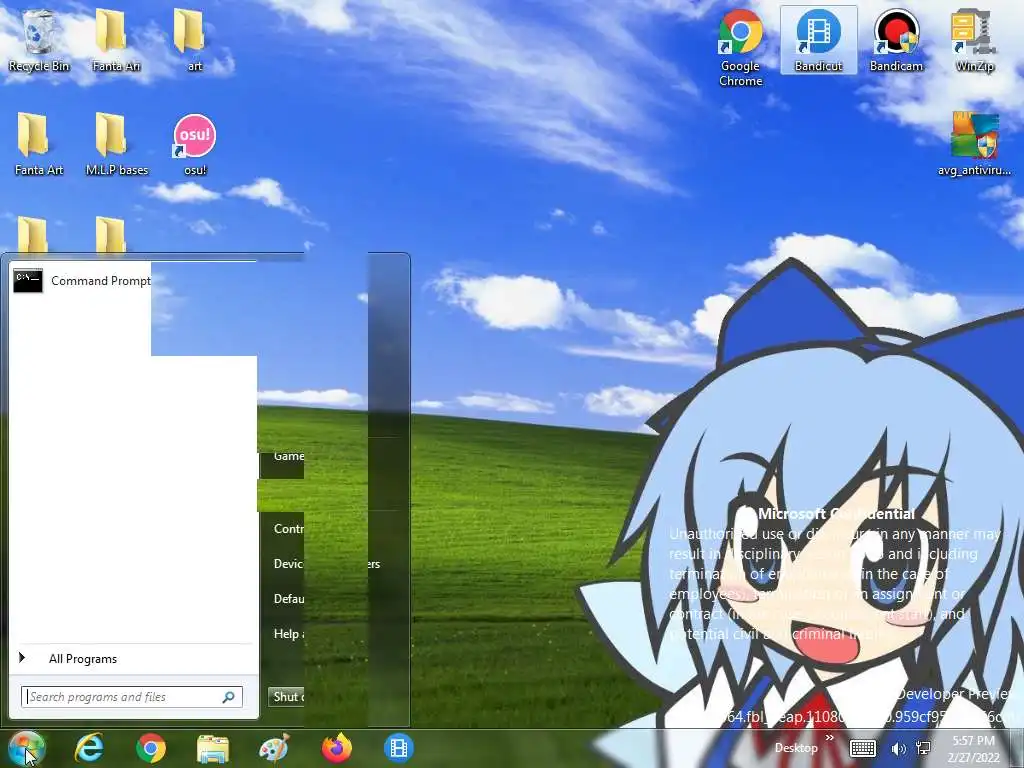Open the Bandicut desktop shortcut

(x=818, y=40)
